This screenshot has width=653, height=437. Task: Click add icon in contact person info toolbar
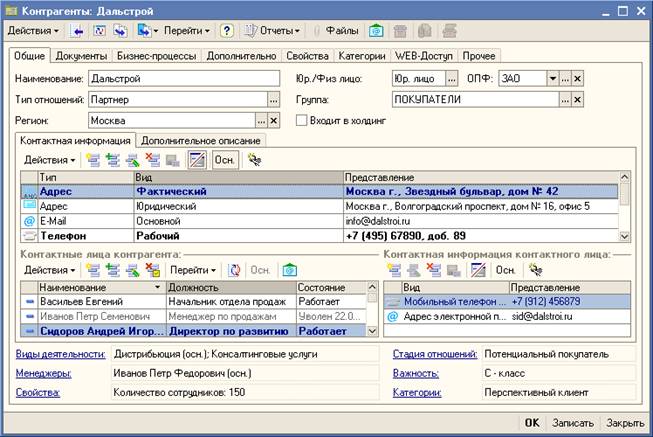394,270
